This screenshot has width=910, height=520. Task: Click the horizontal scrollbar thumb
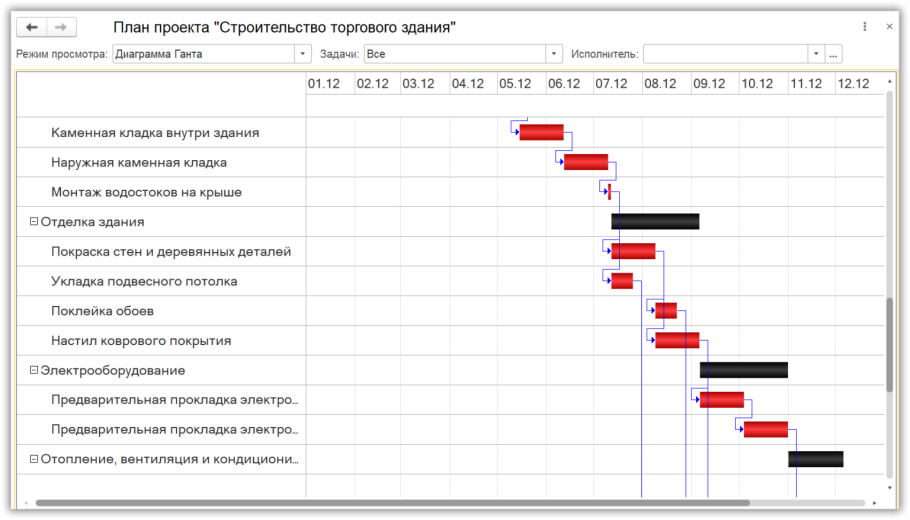(390, 503)
